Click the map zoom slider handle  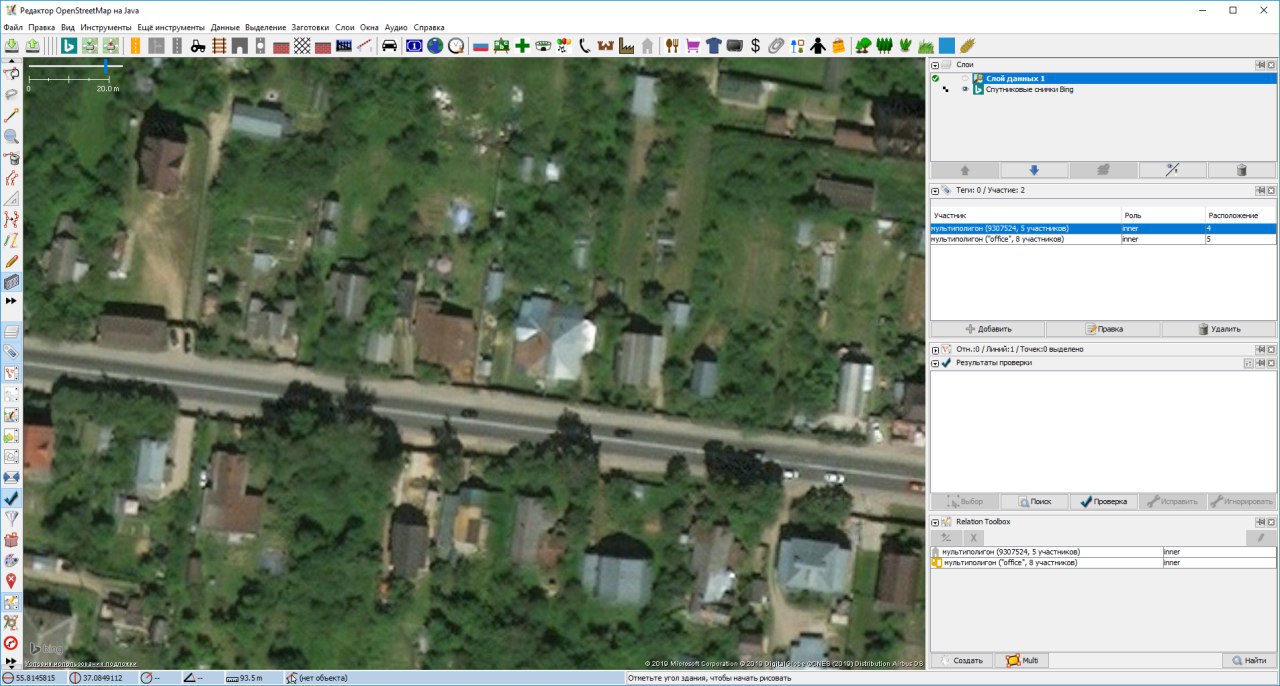(106, 66)
